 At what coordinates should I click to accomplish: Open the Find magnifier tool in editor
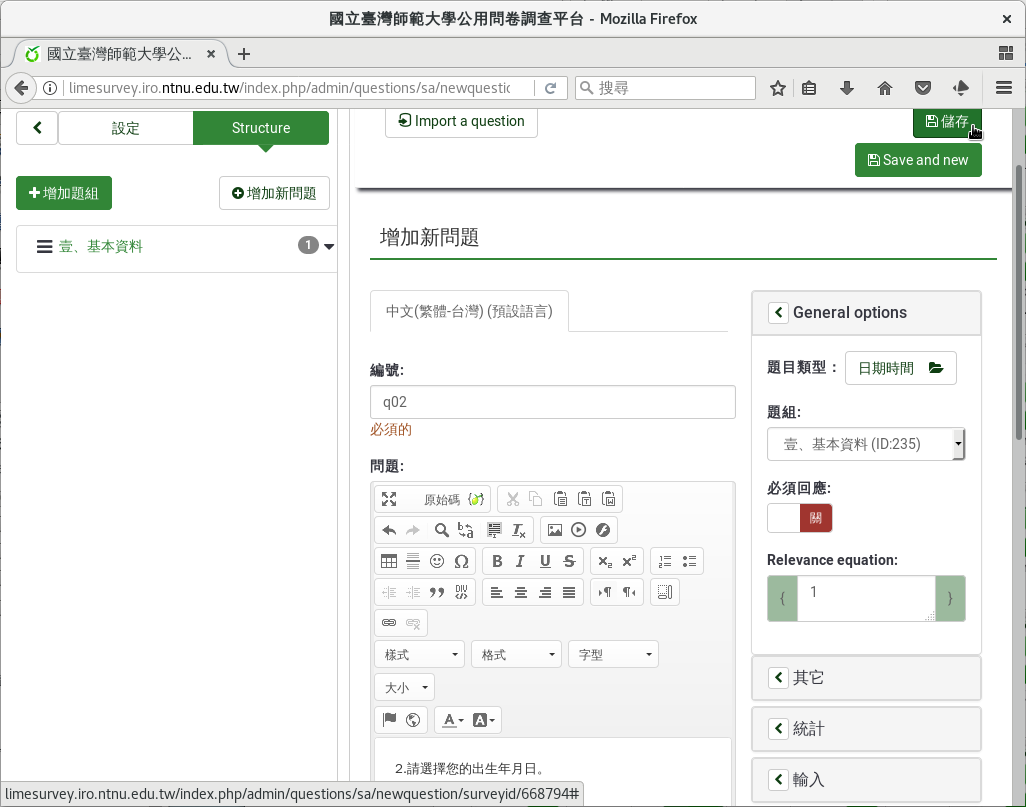pos(442,530)
